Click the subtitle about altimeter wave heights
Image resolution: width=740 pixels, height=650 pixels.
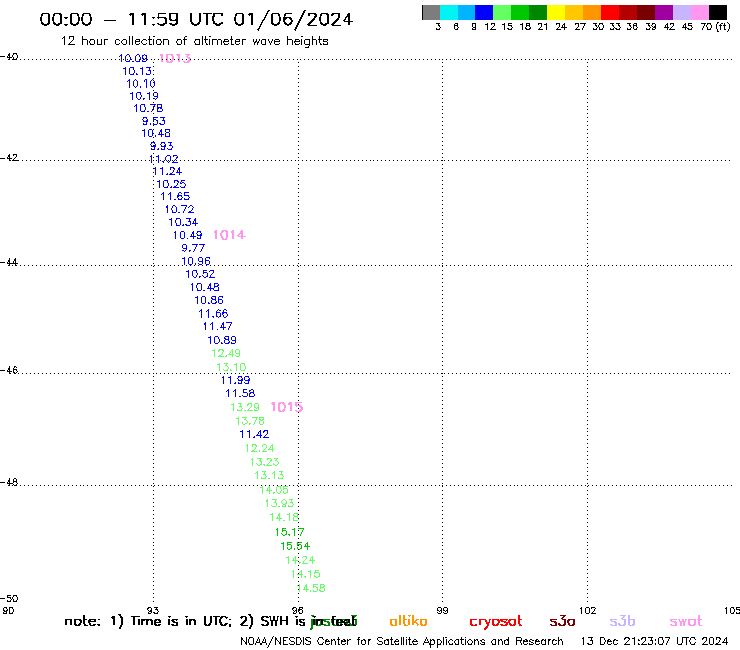(x=194, y=41)
